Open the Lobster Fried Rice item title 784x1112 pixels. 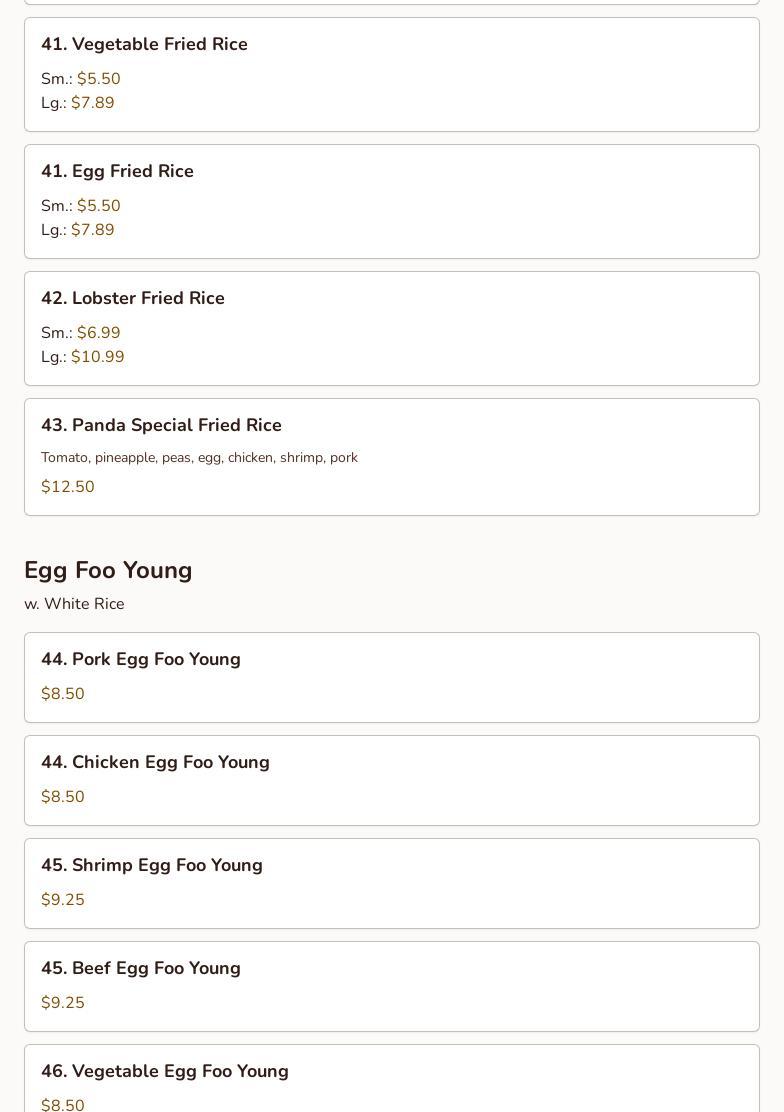click(133, 298)
